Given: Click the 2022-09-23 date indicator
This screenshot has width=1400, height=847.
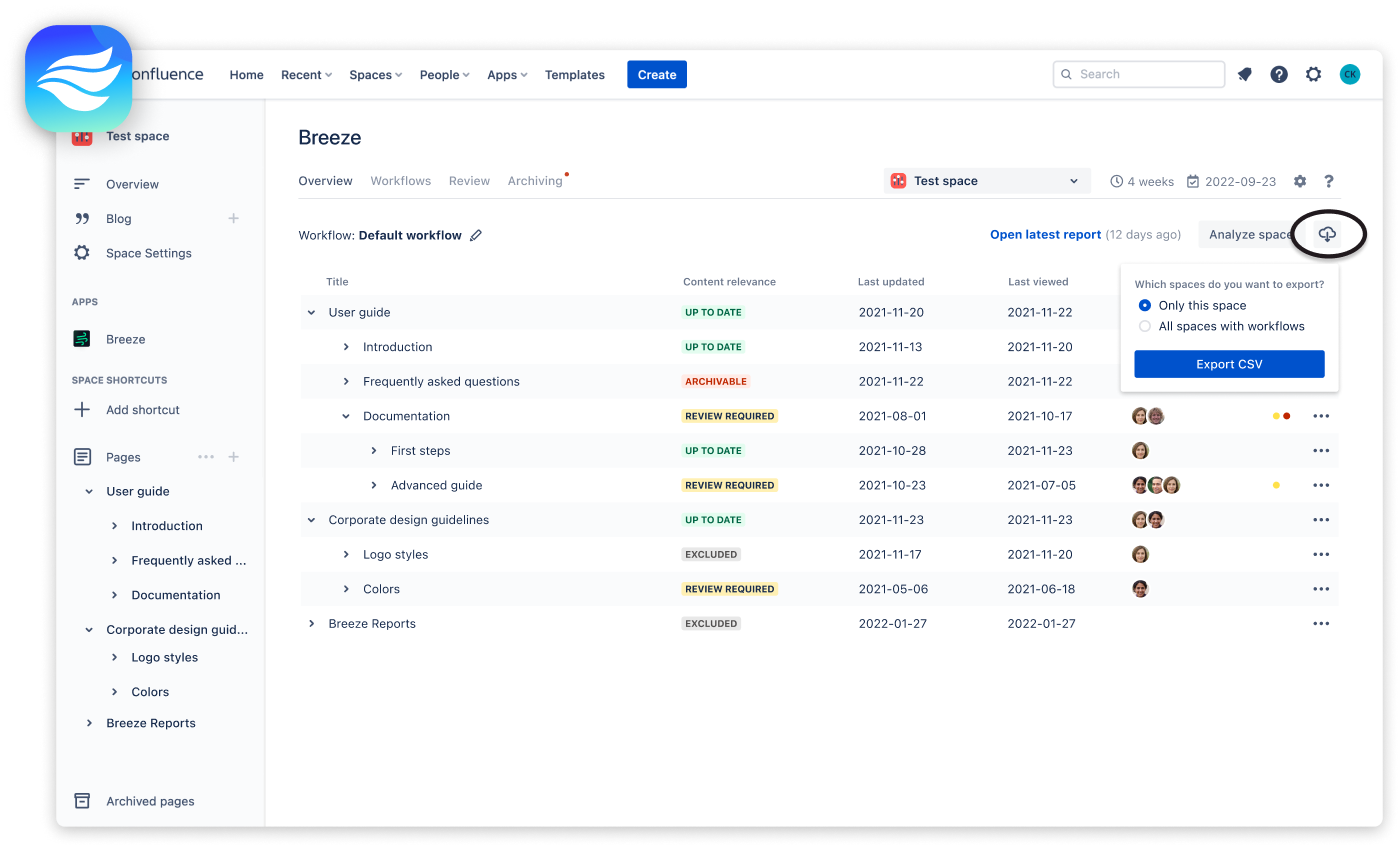Looking at the screenshot, I should pos(1231,181).
